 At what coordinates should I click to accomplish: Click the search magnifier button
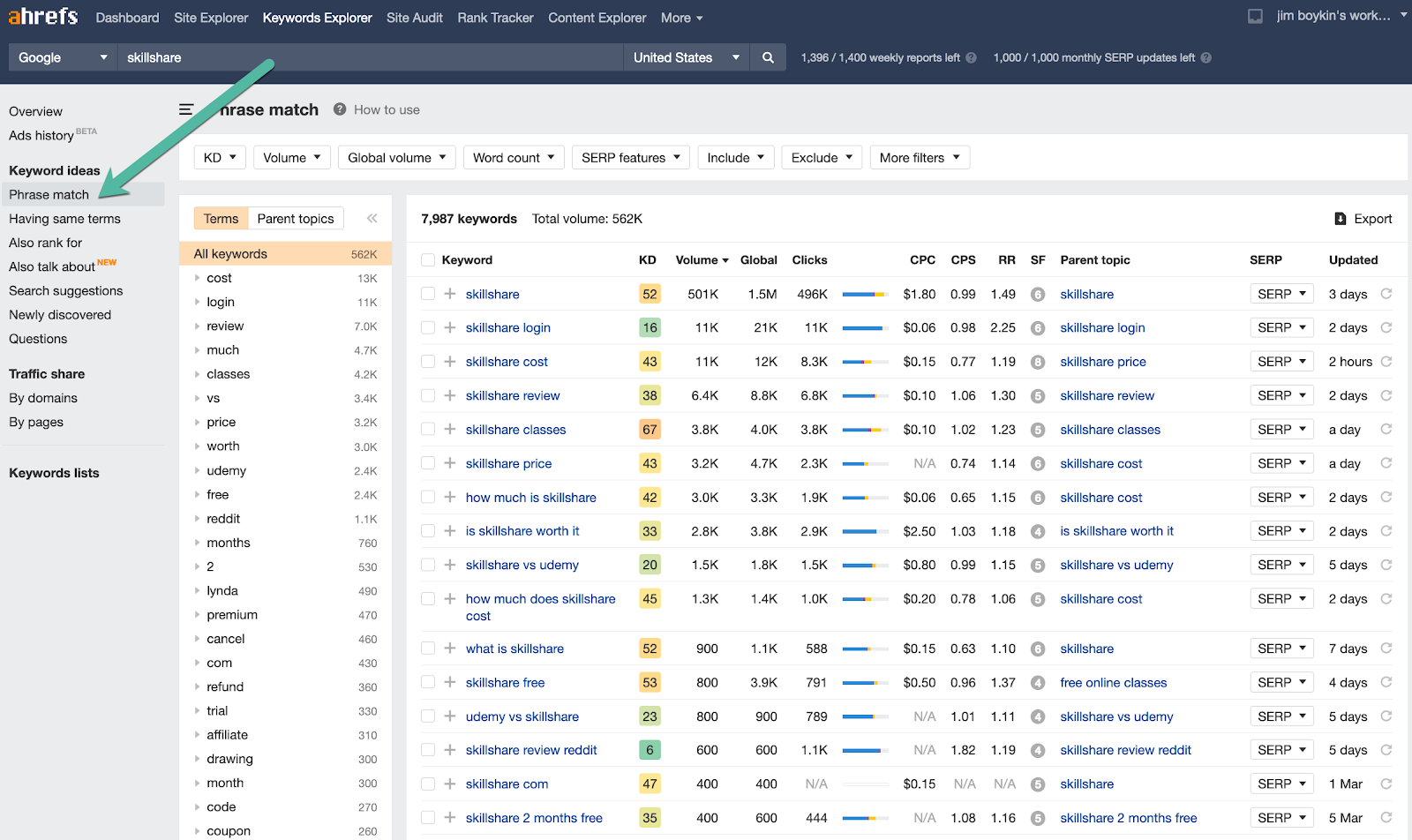click(x=768, y=57)
